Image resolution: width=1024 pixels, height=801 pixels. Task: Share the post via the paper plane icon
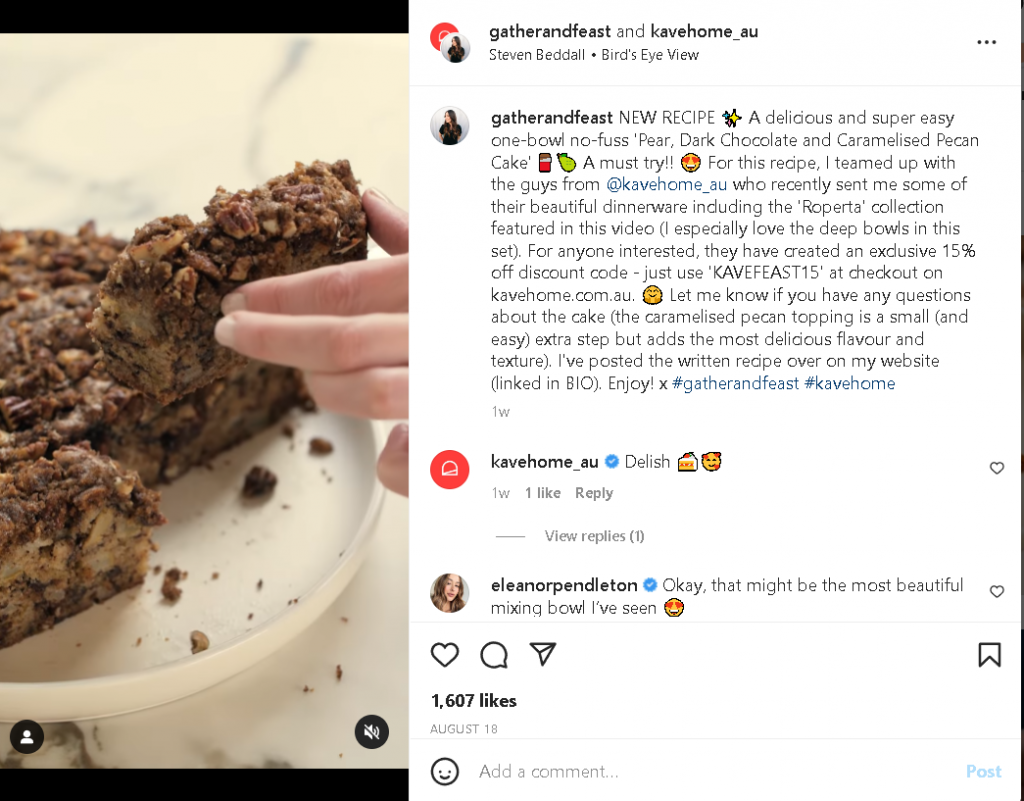pos(541,654)
